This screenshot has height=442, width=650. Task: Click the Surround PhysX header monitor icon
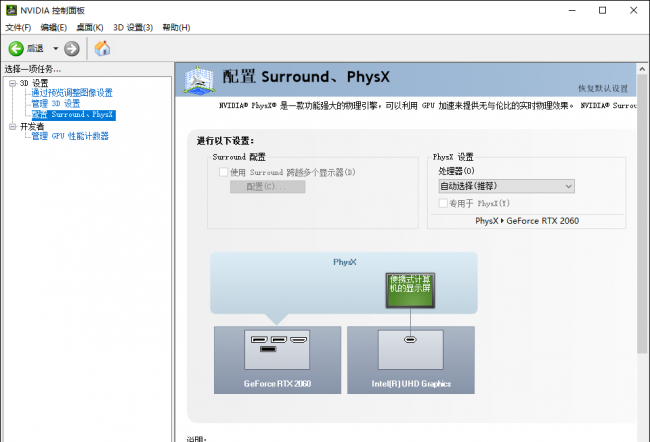tap(199, 79)
